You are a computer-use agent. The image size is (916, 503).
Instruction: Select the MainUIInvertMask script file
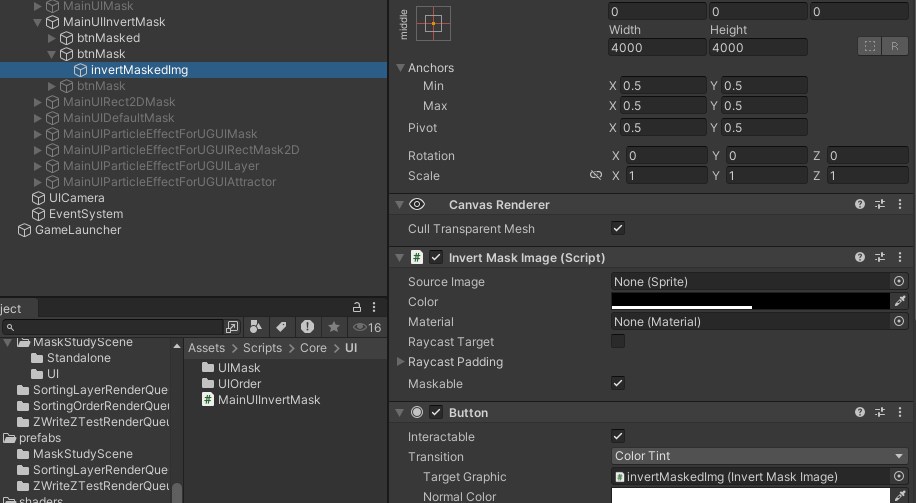[x=261, y=400]
